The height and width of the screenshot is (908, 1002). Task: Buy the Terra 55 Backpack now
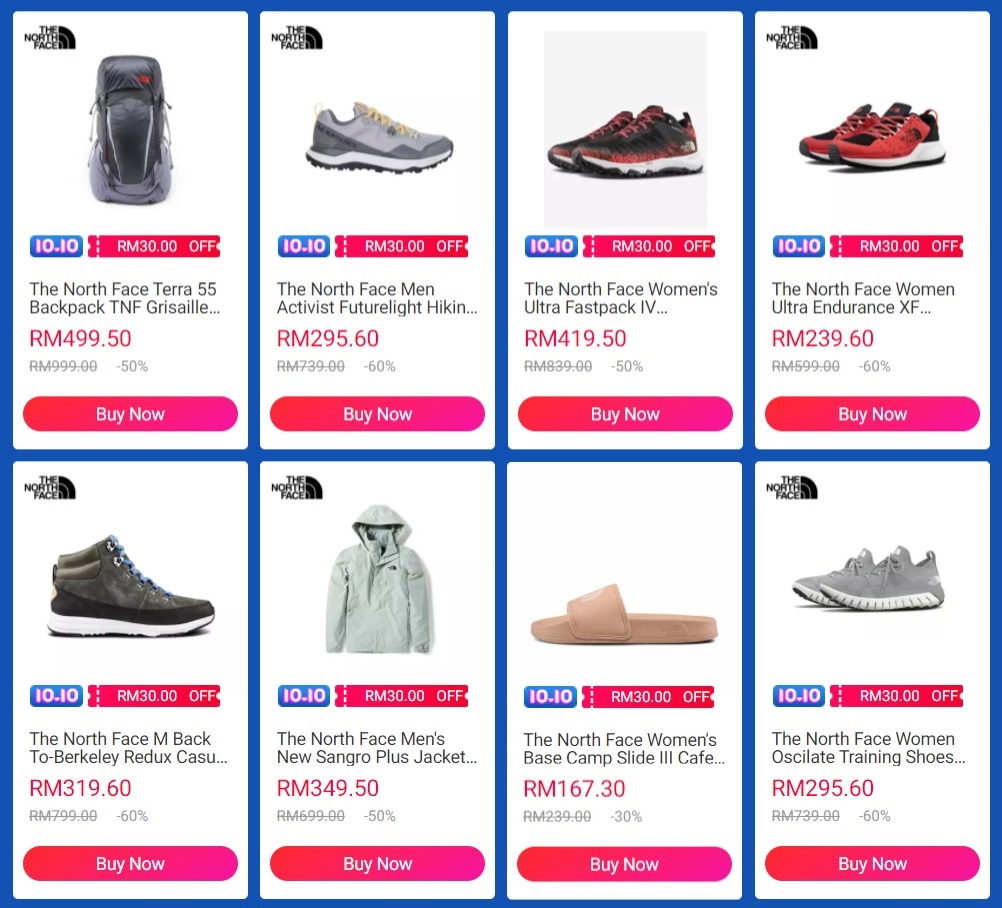pos(130,414)
